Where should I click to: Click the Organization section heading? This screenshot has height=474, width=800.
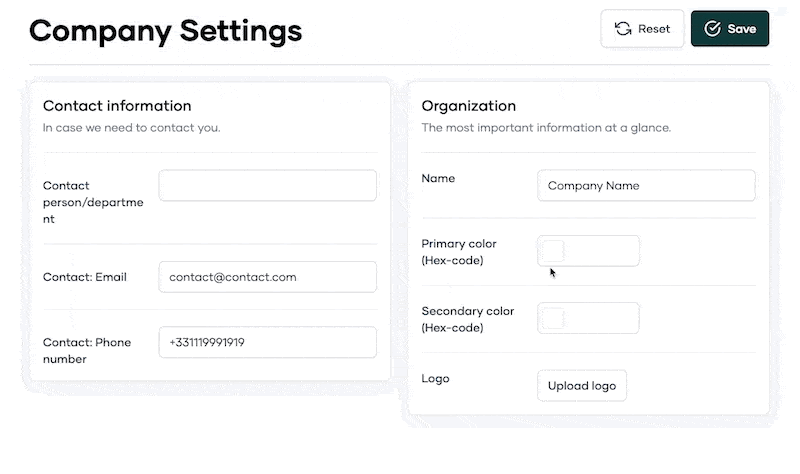click(468, 106)
